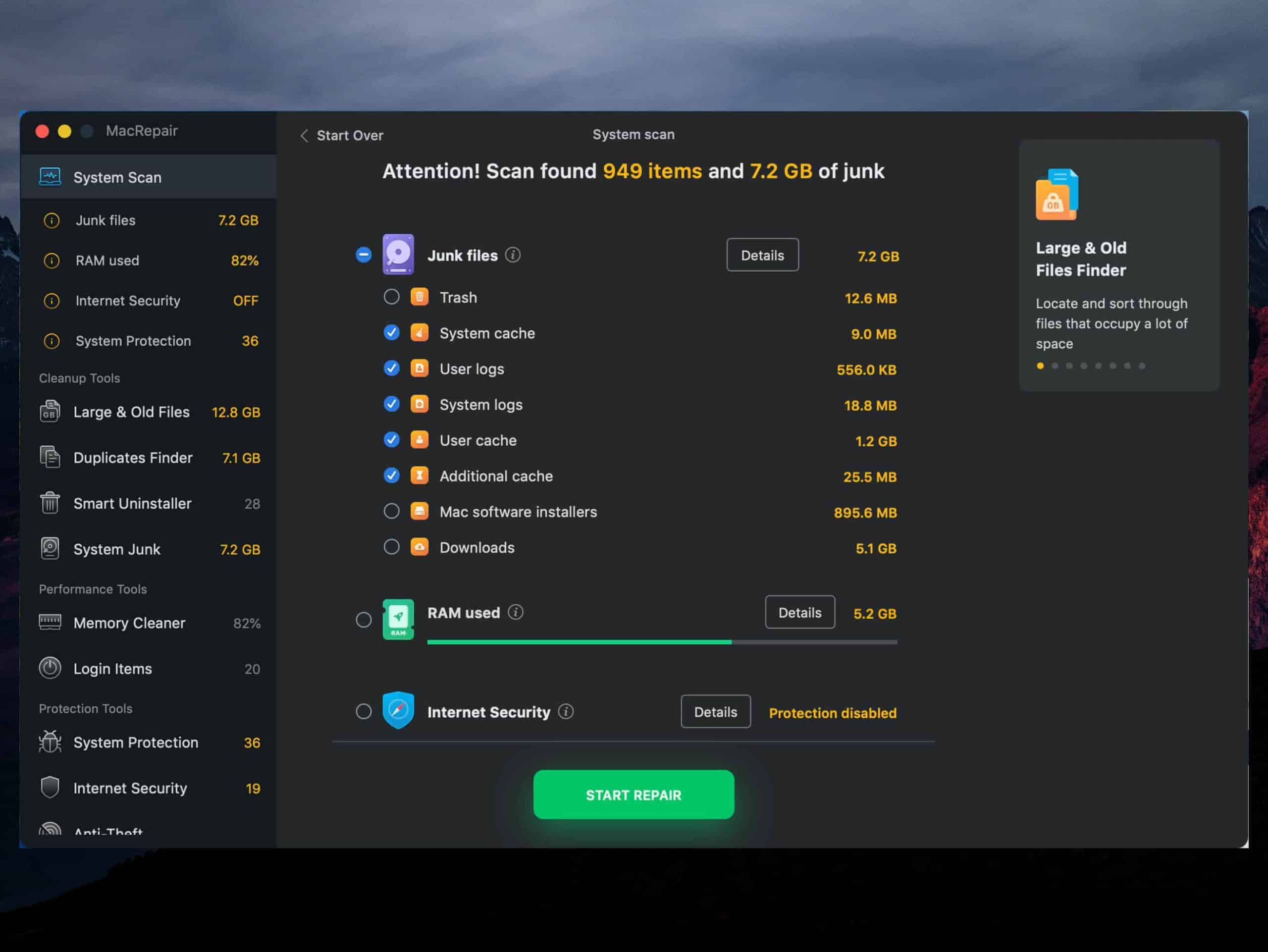Click Downloads cloud icon
This screenshot has width=1268, height=952.
420,547
